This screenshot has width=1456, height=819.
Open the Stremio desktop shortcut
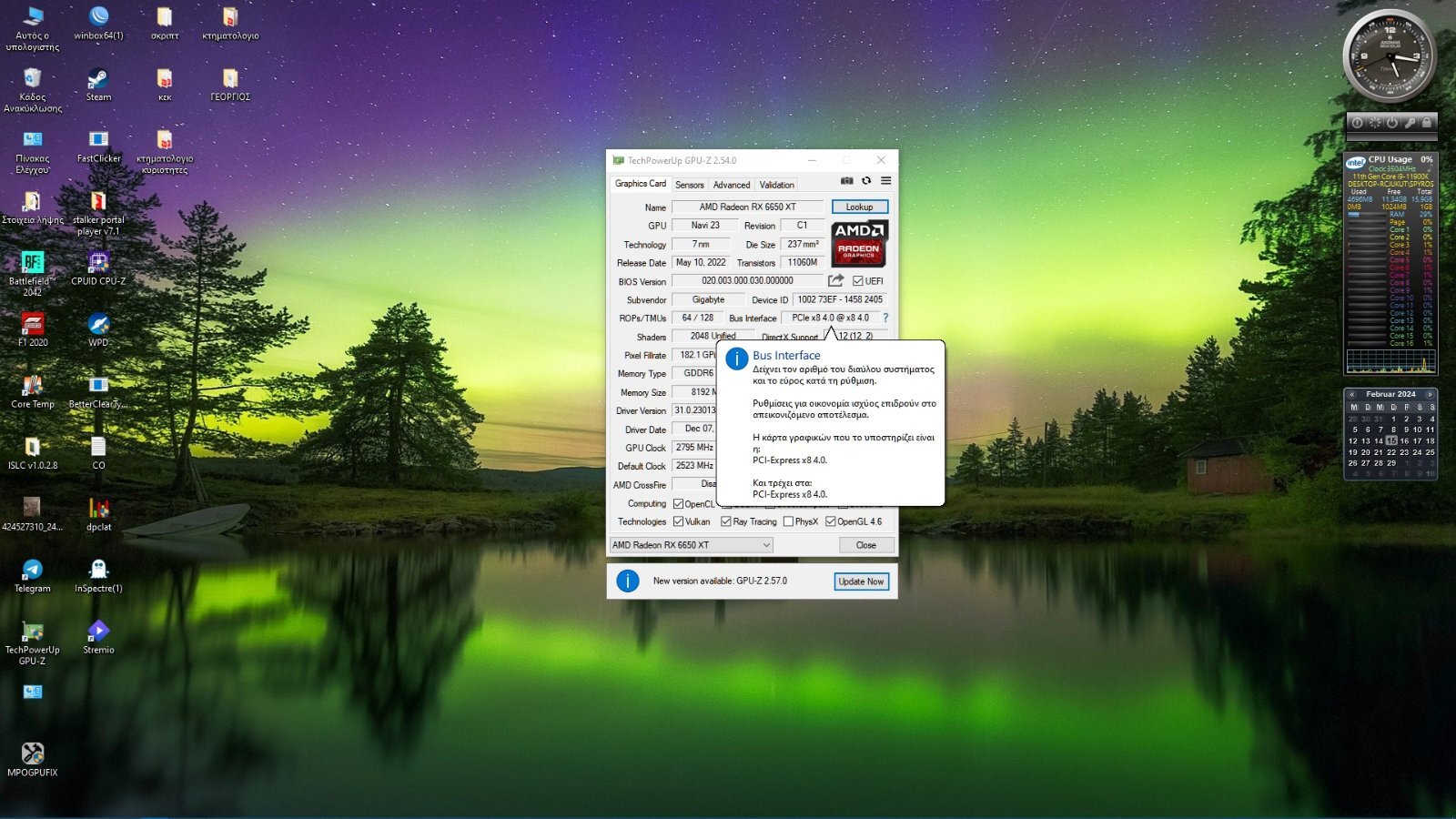tap(98, 638)
